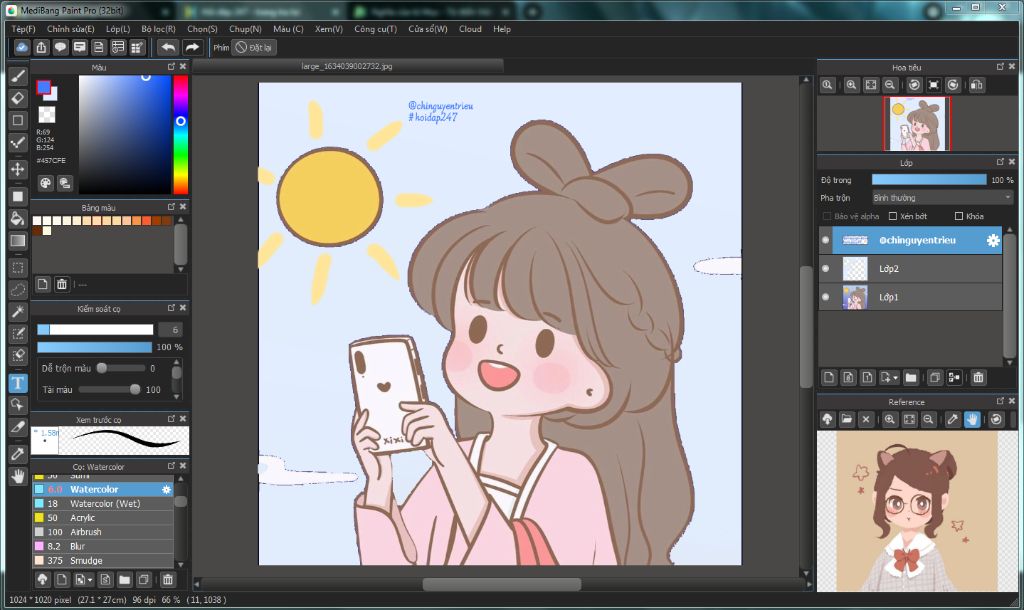
Task: Toggle visibility of the @chinguyentrieu layer
Action: 825,240
